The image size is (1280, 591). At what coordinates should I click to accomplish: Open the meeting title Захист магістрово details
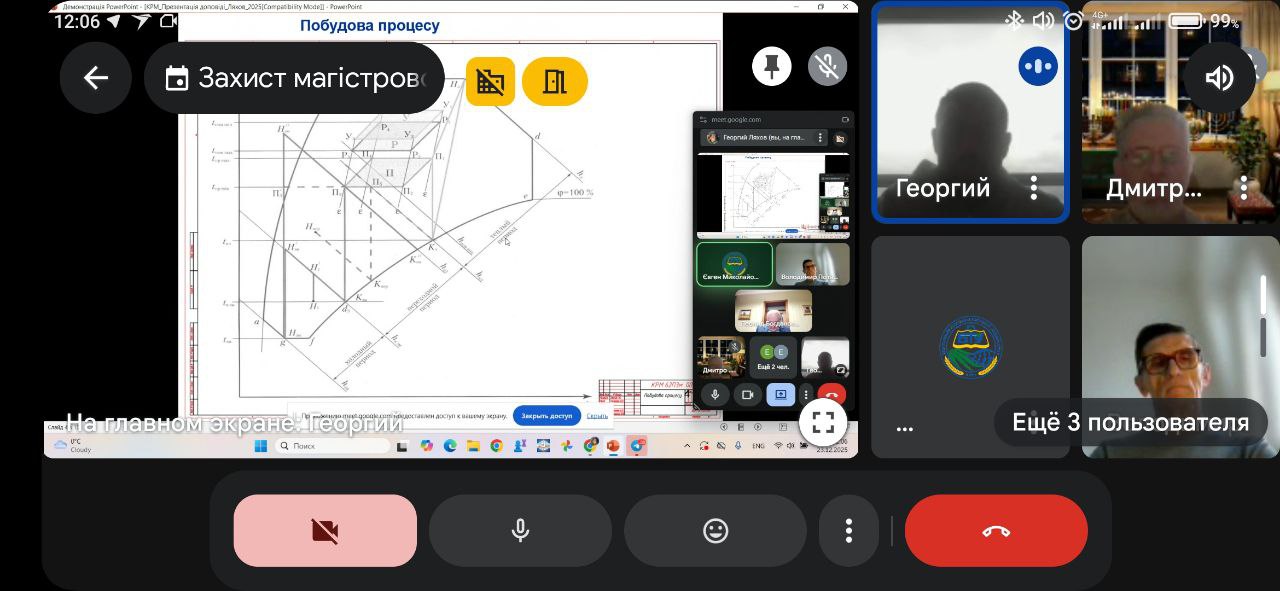click(295, 78)
